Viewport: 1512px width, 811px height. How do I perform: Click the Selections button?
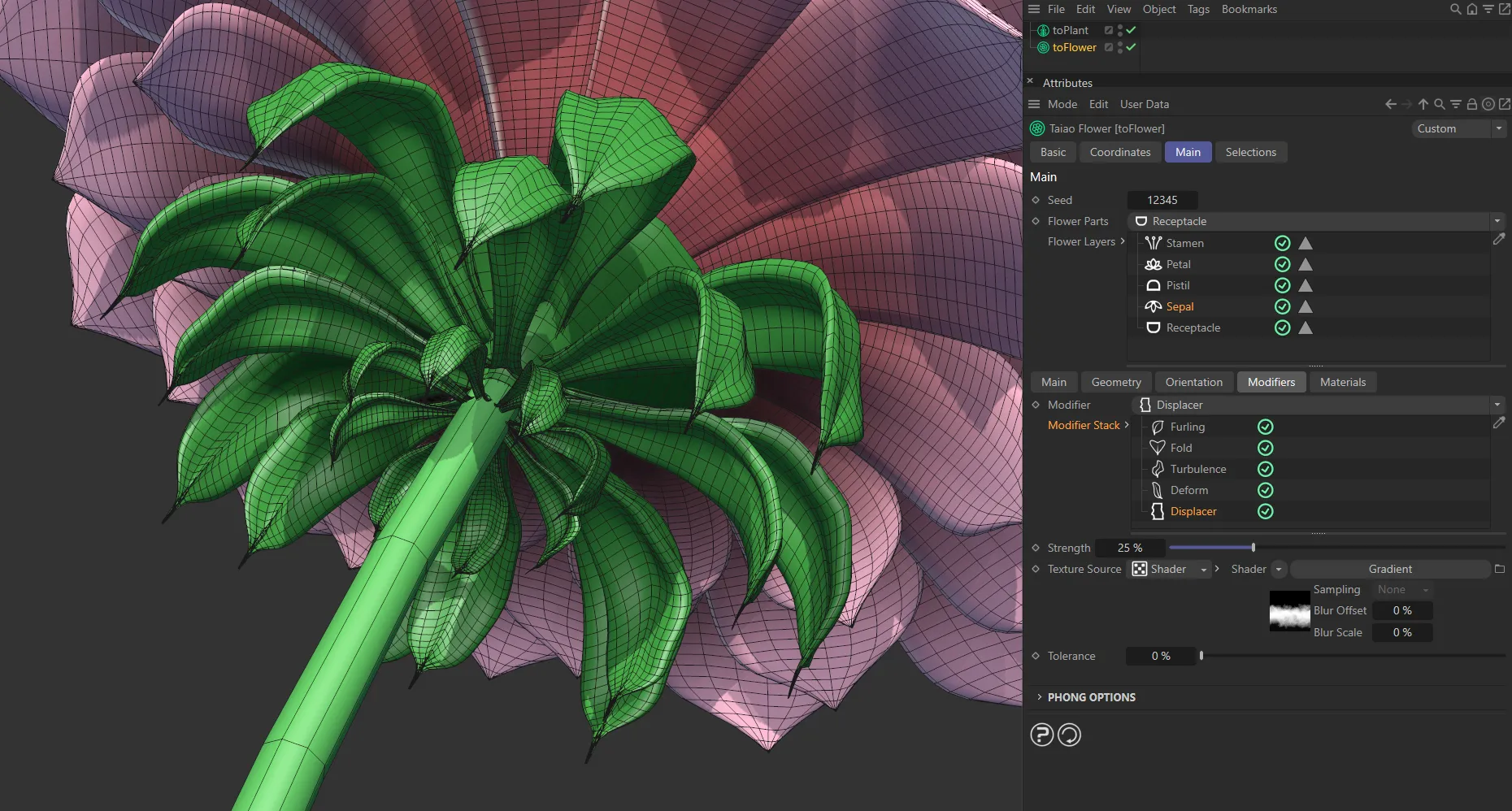pos(1251,152)
